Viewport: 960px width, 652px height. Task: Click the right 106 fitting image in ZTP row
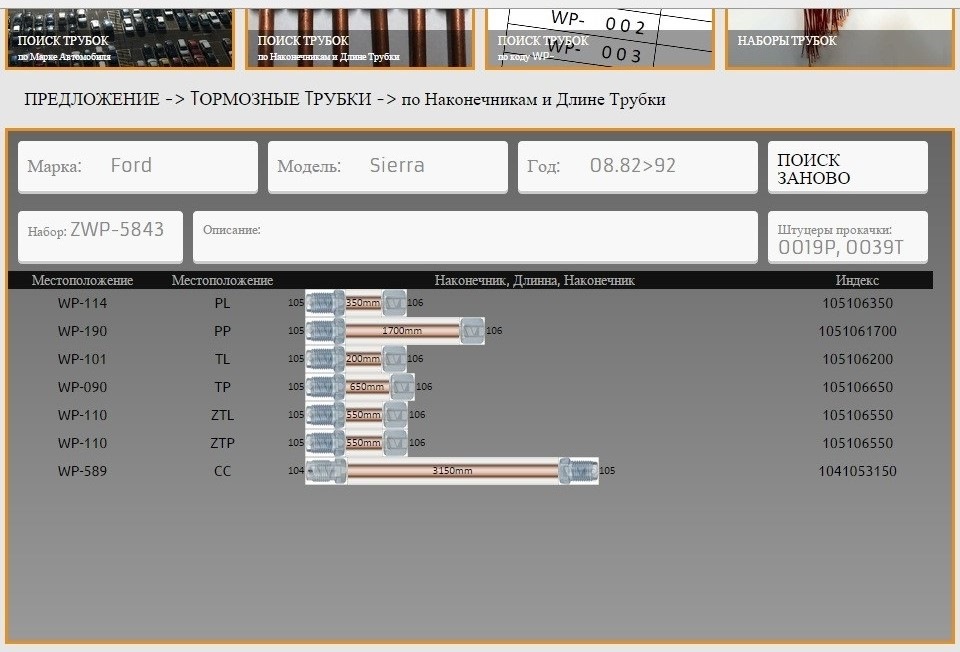pyautogui.click(x=395, y=443)
